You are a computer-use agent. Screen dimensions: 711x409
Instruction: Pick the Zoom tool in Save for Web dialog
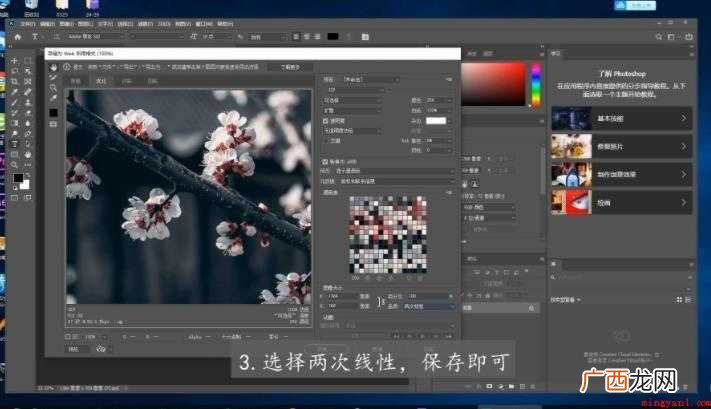[x=54, y=88]
